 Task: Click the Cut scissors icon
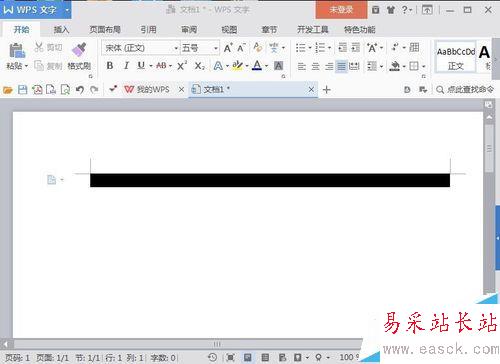(x=39, y=47)
